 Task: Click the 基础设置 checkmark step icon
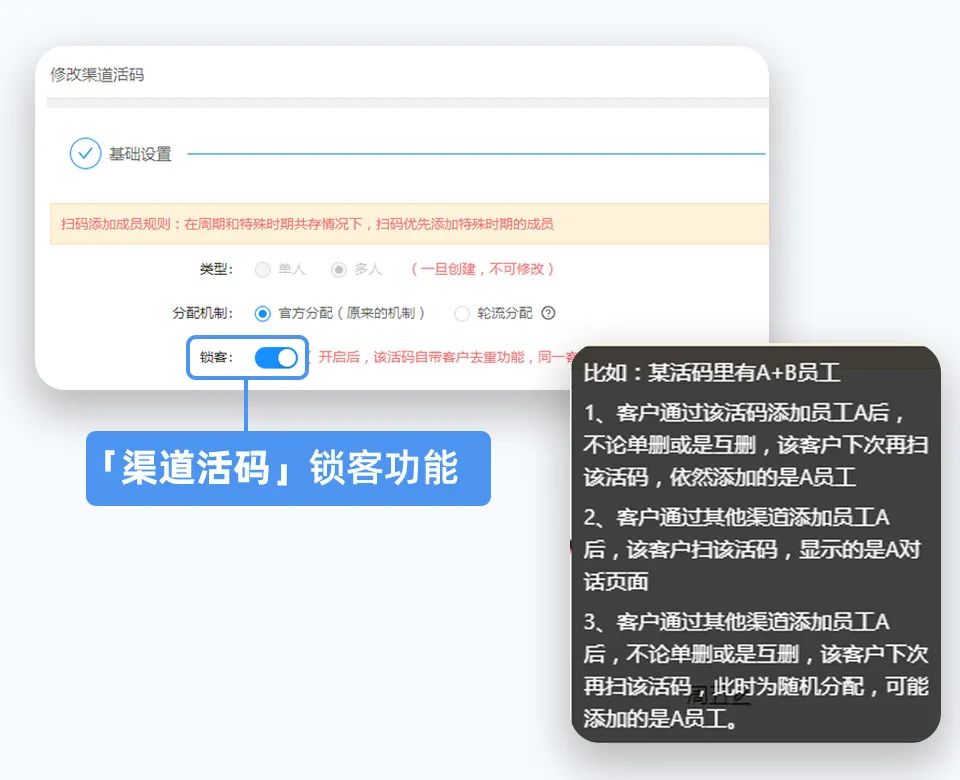(x=85, y=153)
